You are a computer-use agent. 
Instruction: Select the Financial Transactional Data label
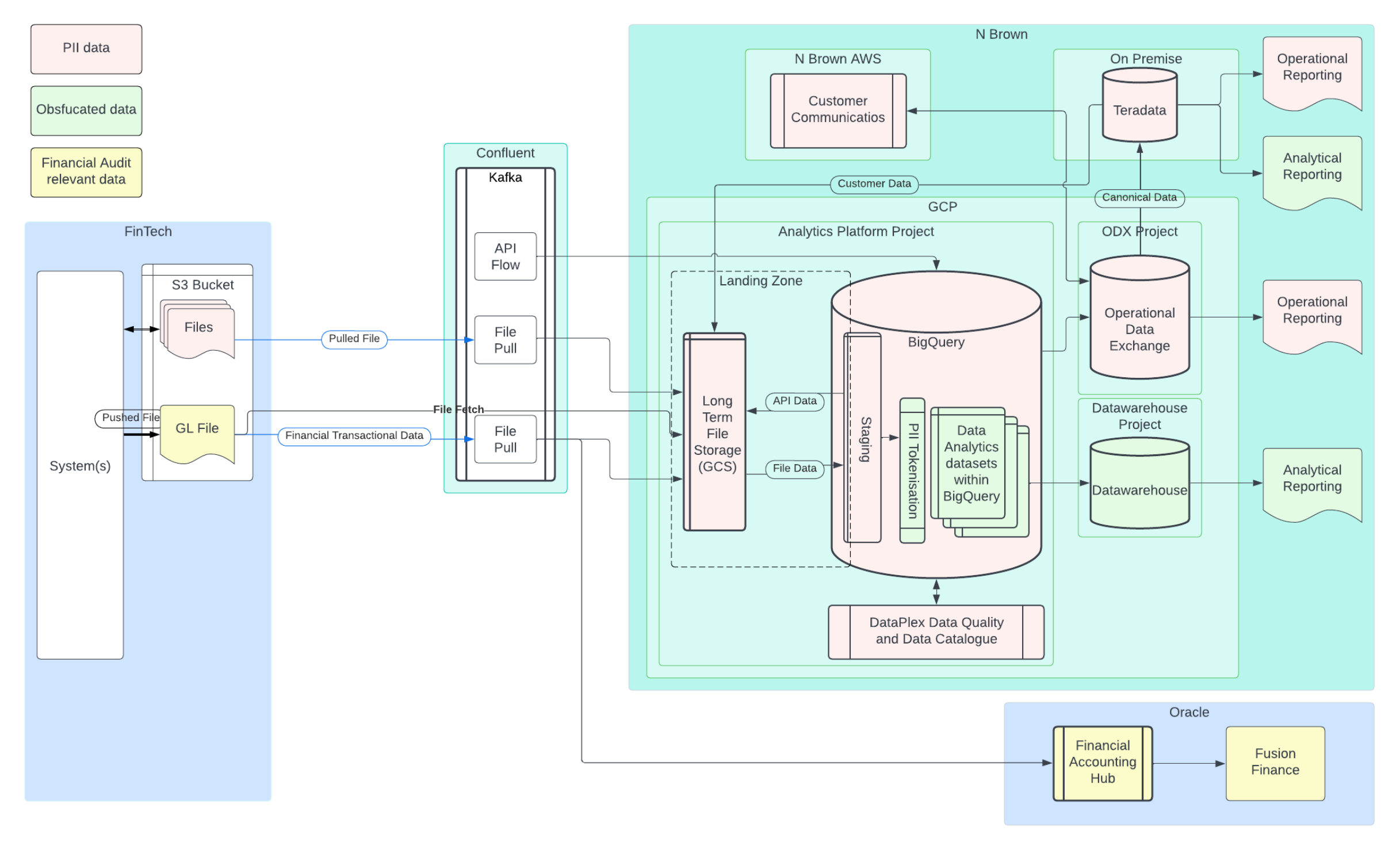[354, 435]
